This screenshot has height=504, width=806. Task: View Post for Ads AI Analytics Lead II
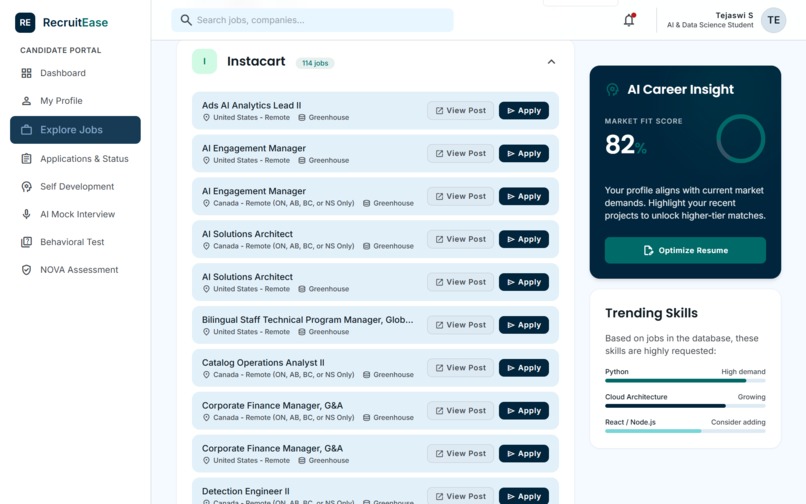coord(461,111)
